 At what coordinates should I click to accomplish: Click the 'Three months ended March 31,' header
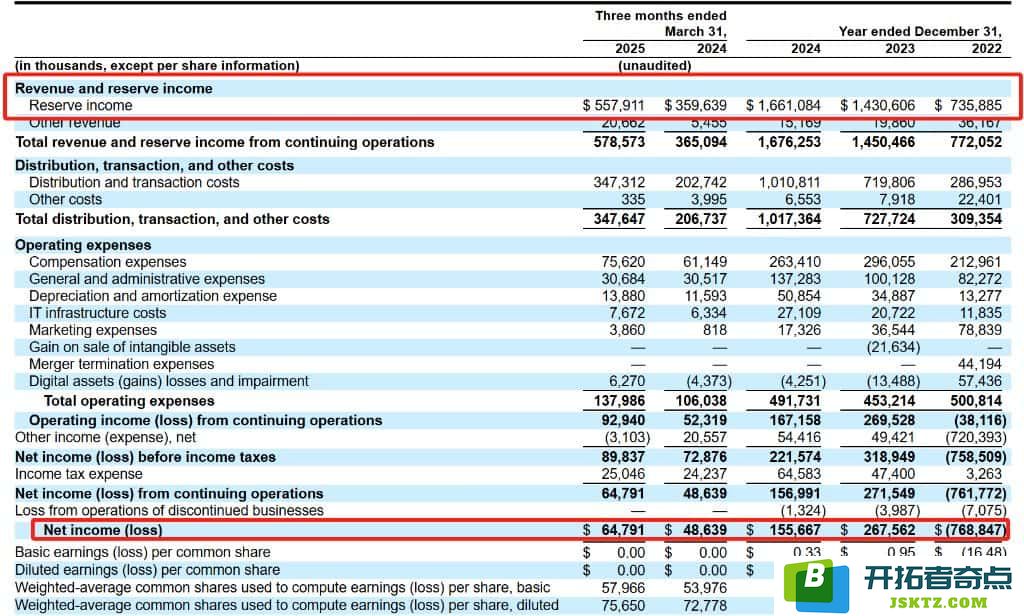pyautogui.click(x=660, y=24)
